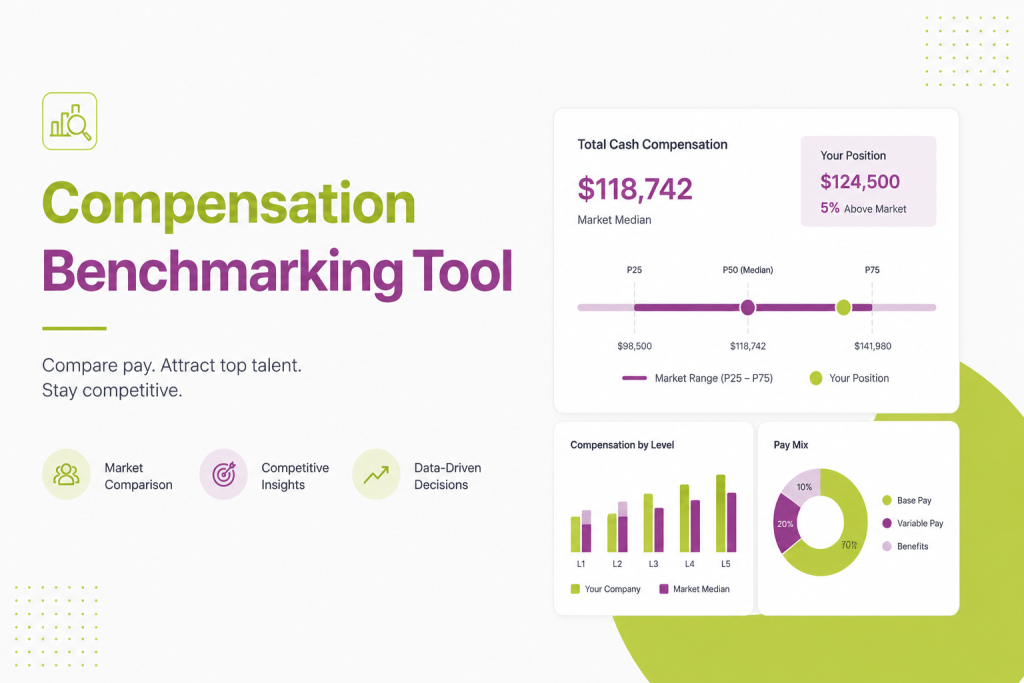Click the "Data-Driven Decisions" label
The width and height of the screenshot is (1024, 683).
tap(447, 476)
